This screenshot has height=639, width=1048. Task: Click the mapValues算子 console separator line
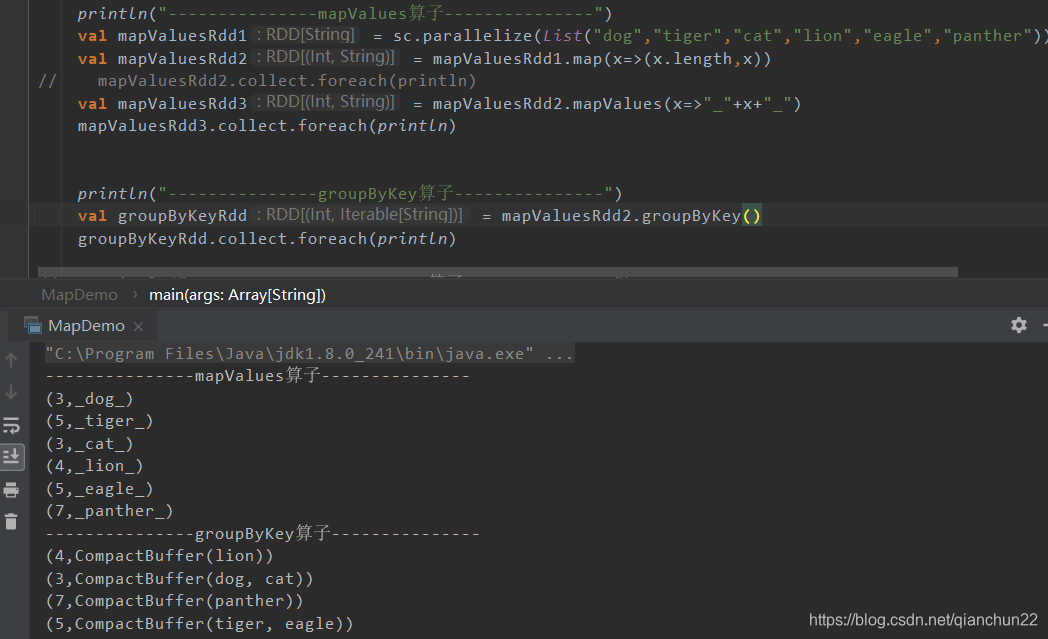257,376
